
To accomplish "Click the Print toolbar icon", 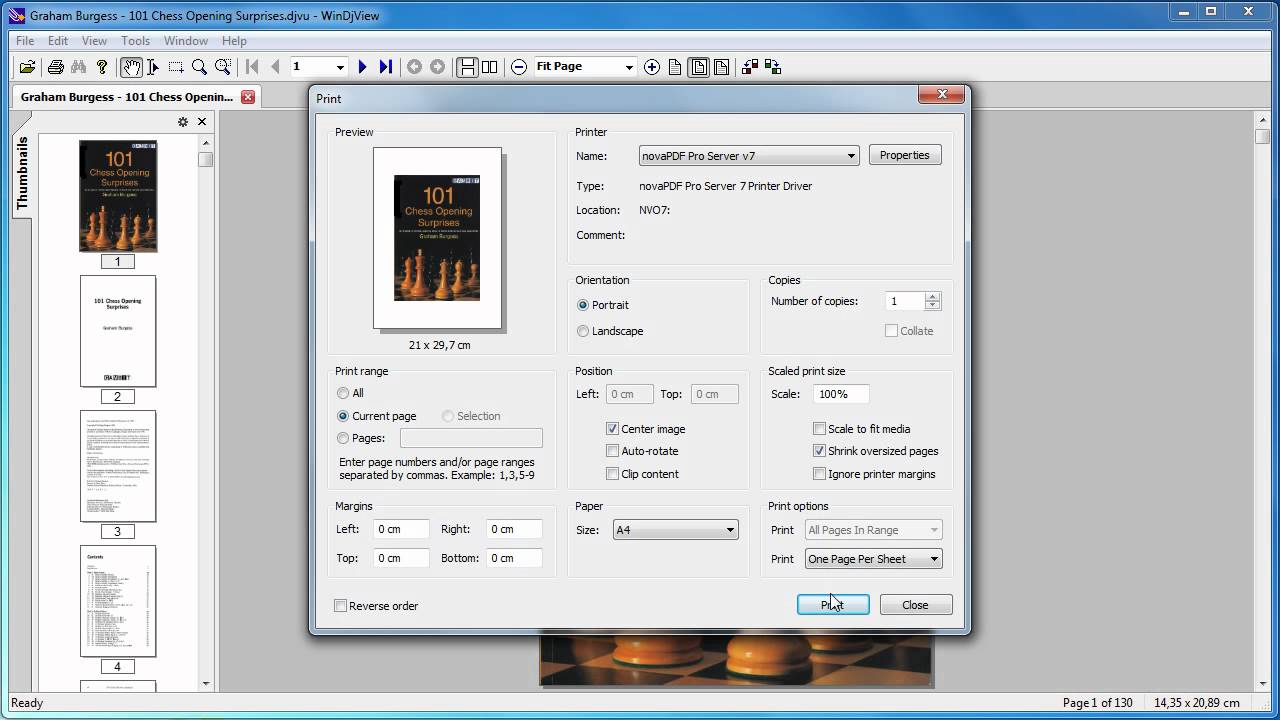I will 56,67.
